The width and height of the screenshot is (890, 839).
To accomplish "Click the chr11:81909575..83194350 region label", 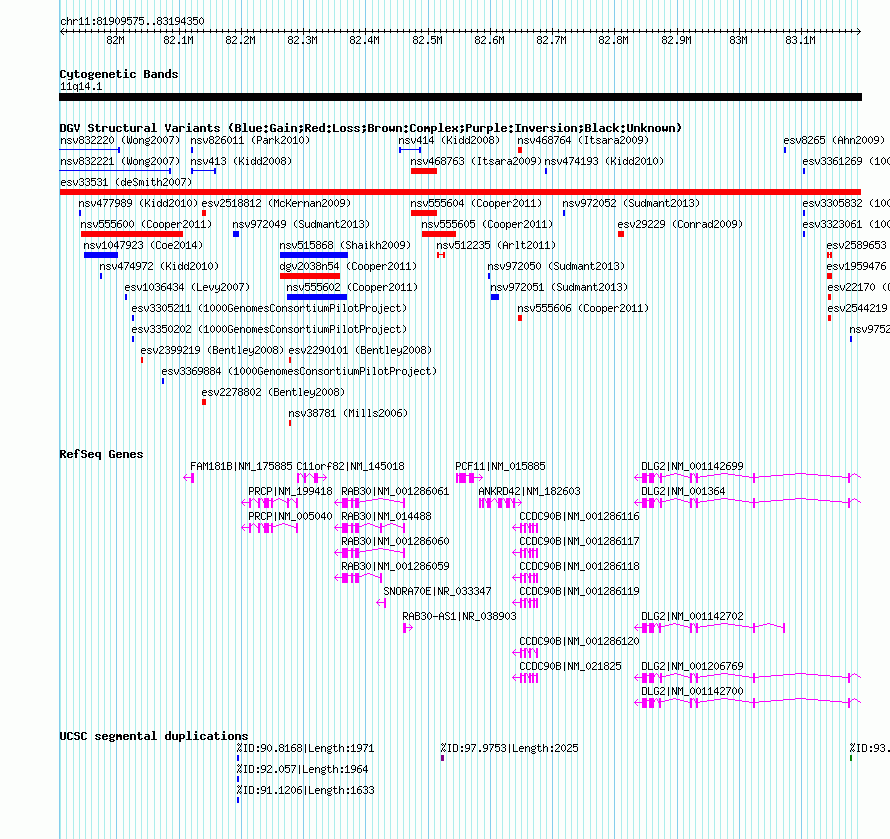I will (x=132, y=21).
